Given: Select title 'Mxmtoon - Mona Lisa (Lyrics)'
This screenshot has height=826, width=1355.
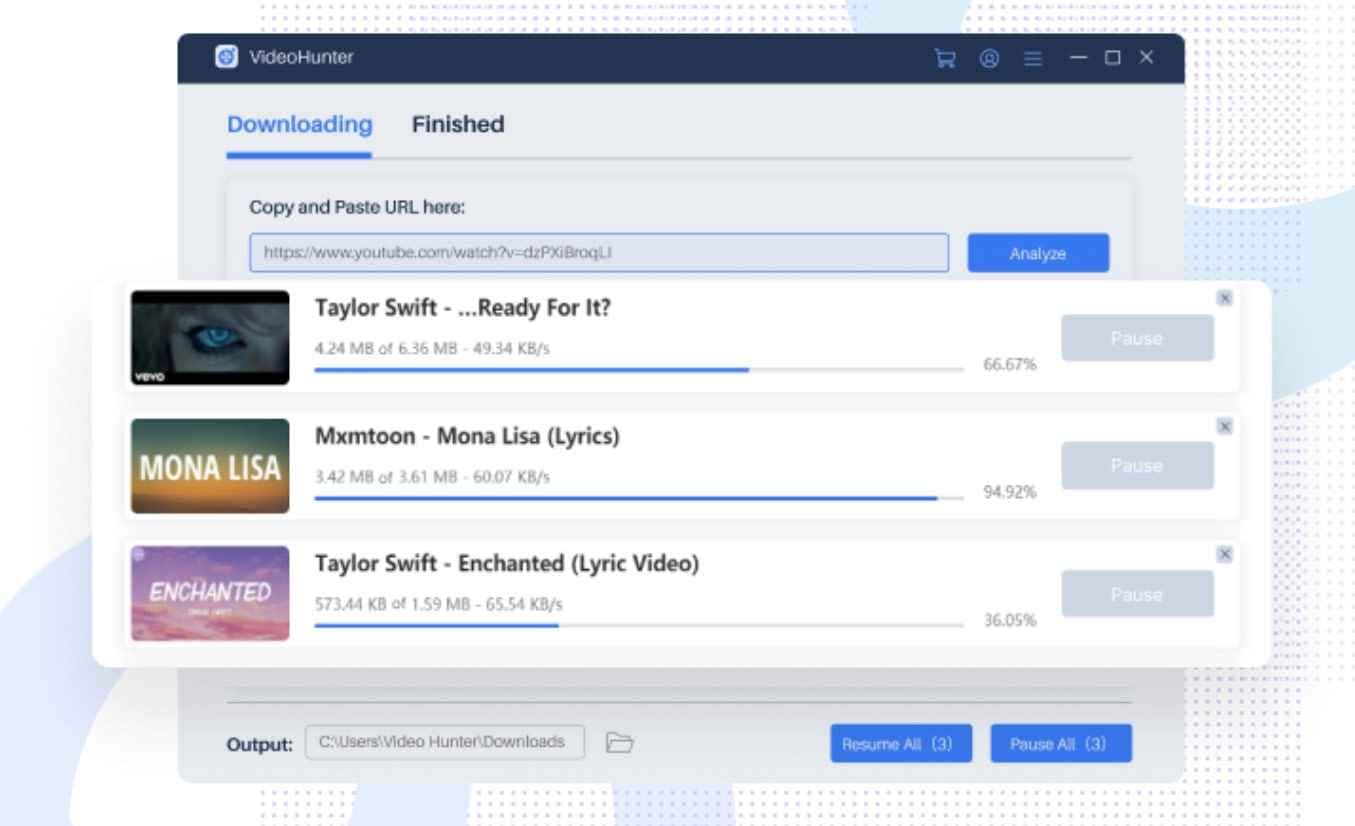Looking at the screenshot, I should (467, 436).
